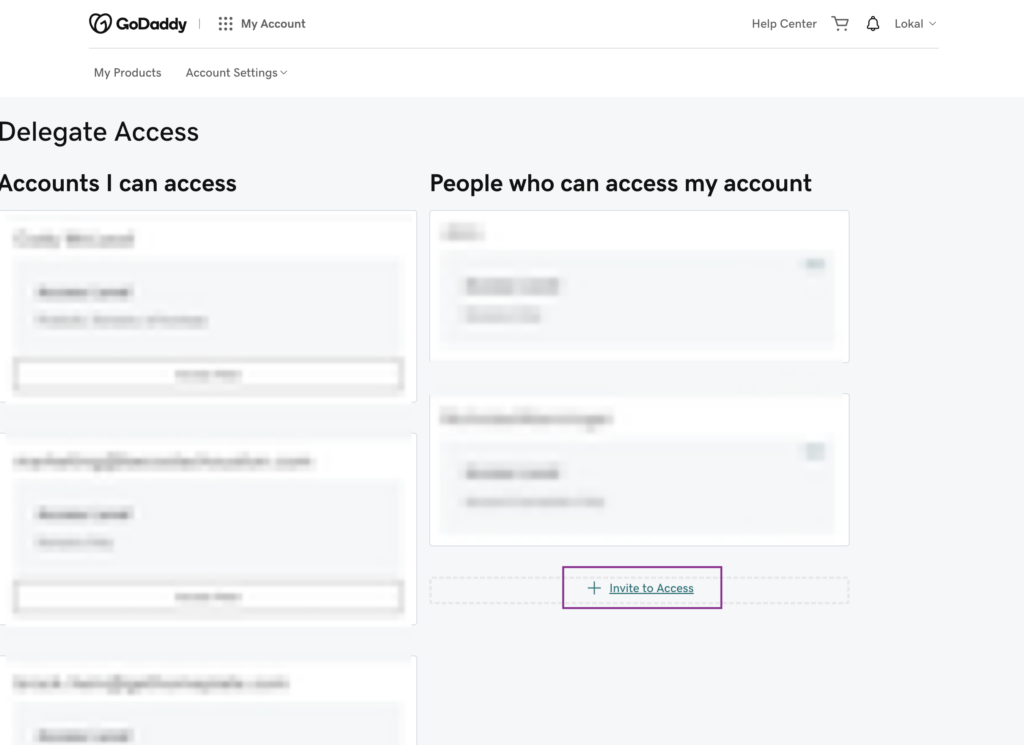Viewport: 1024px width, 745px height.
Task: Open the Help Center link
Action: coord(784,24)
